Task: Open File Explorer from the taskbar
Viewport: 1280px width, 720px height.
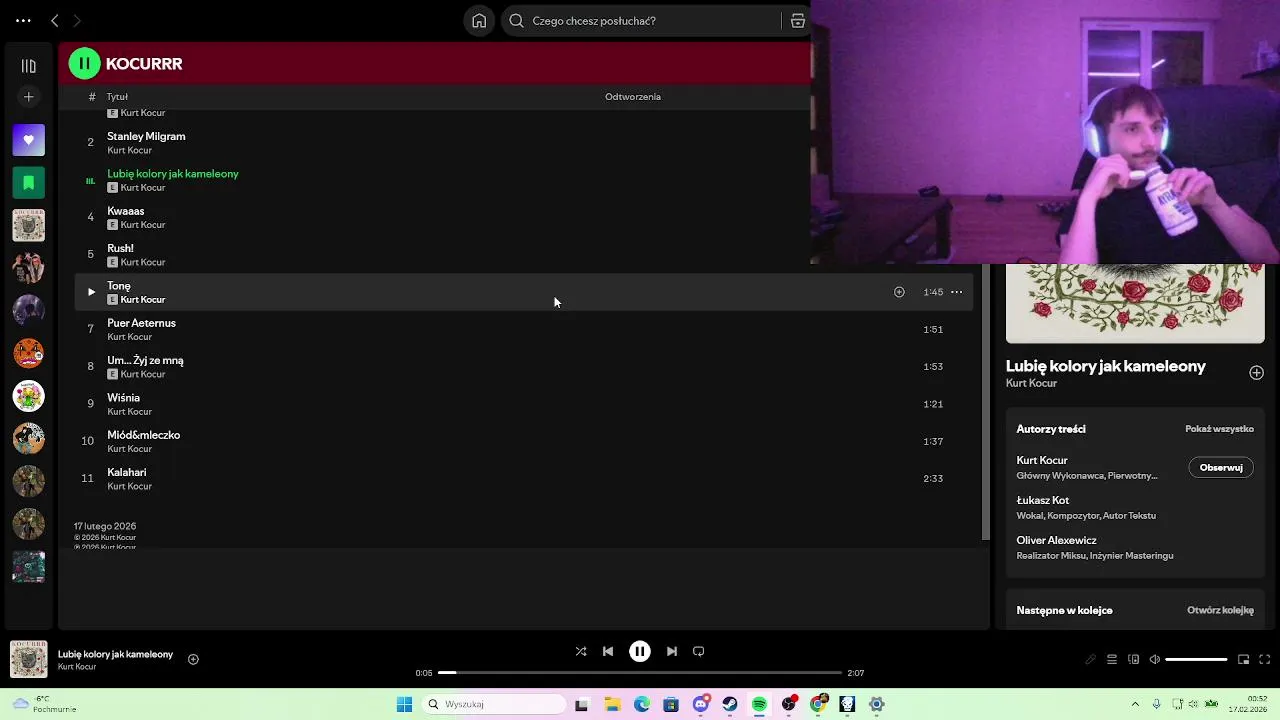Action: tap(612, 704)
